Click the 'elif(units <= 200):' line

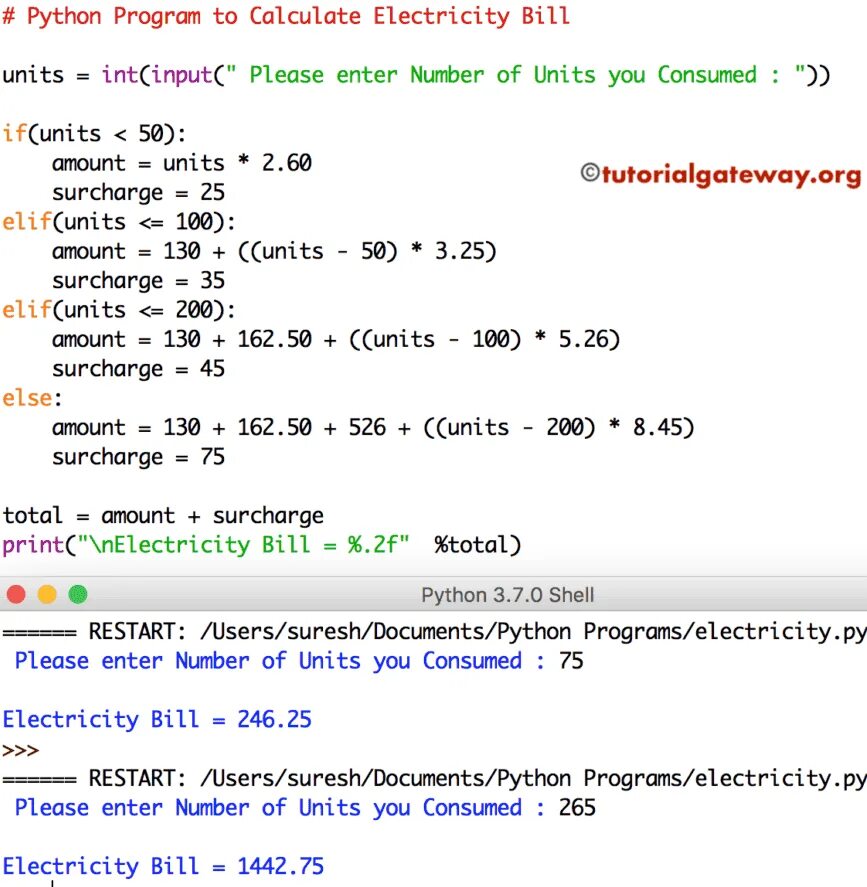coord(119,310)
